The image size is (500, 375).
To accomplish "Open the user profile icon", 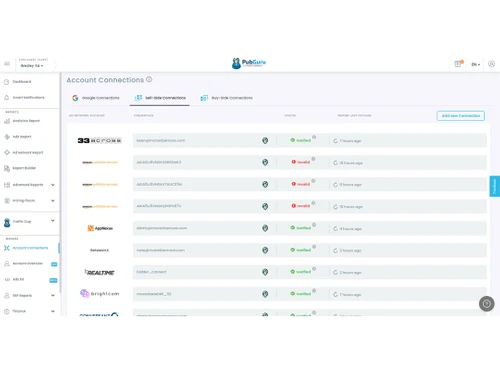I will (491, 64).
